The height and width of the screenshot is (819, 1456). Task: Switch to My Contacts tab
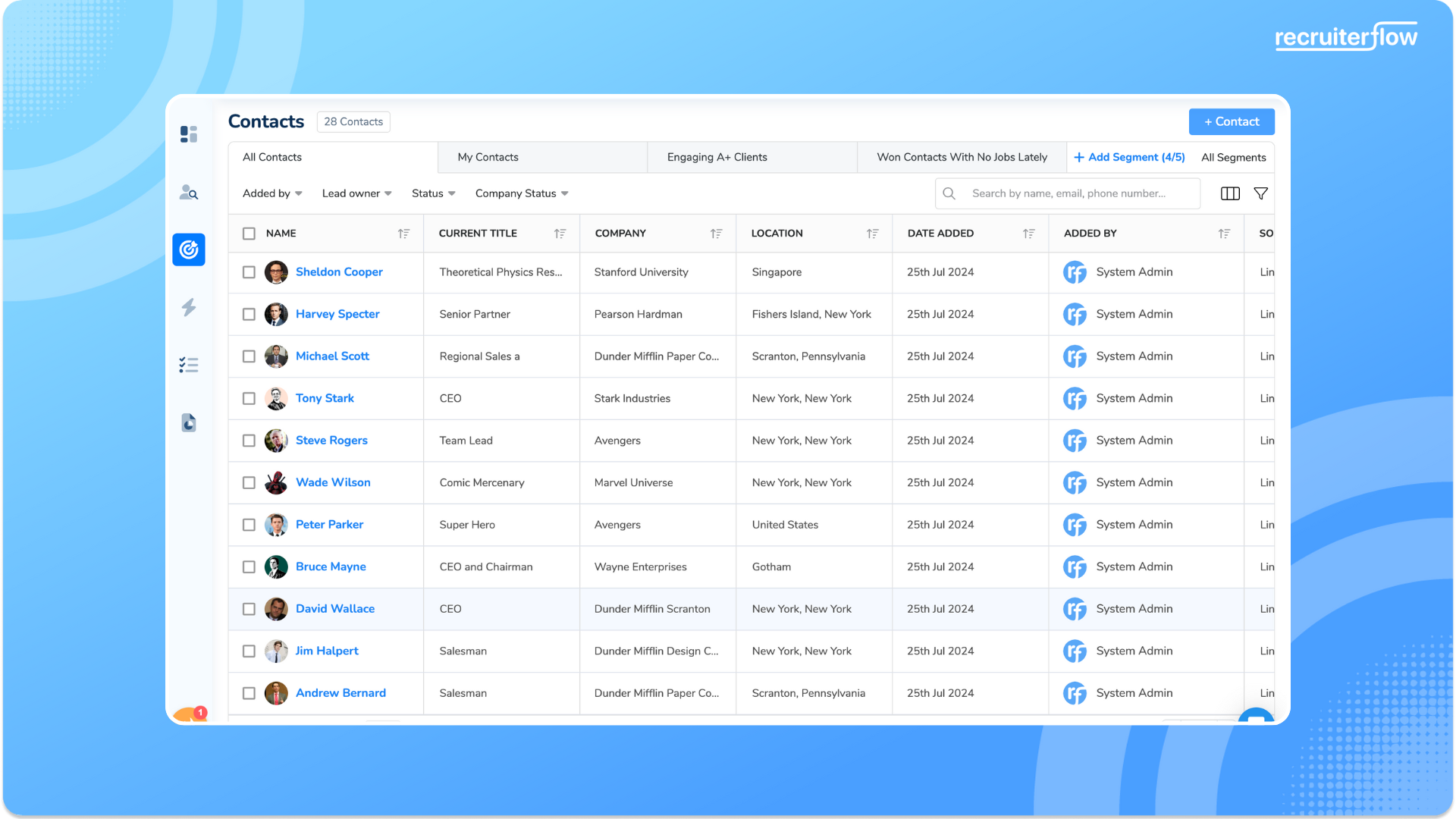pos(488,157)
